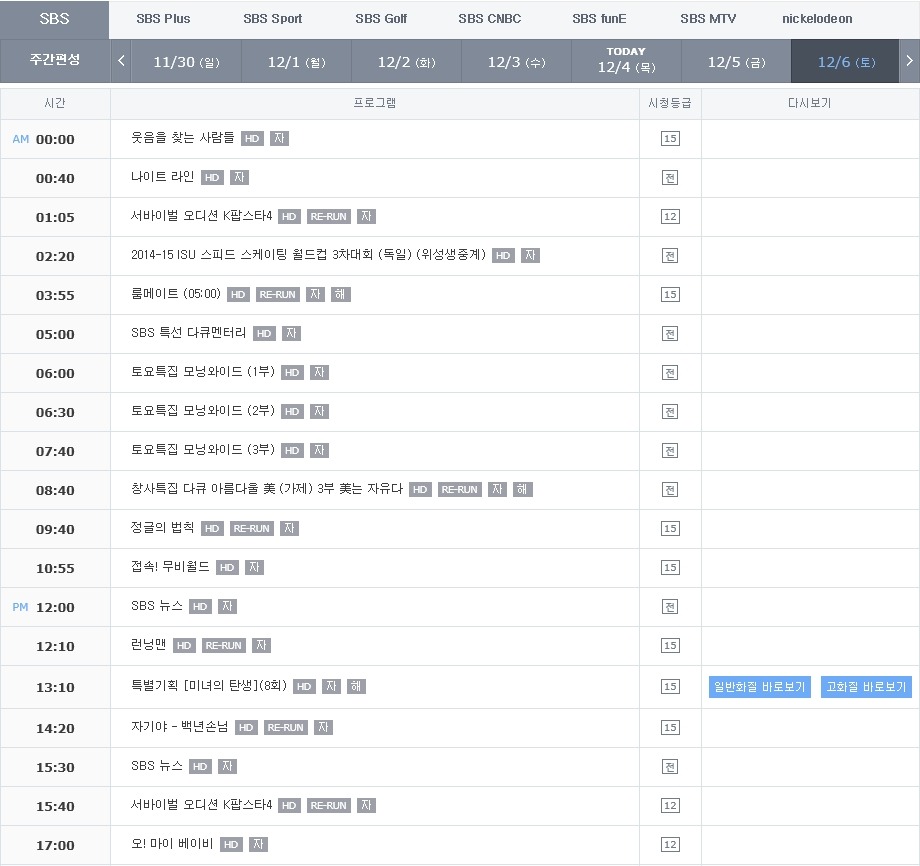Click SBS 뉴스 at 12:00
Screen dimensions: 920x866
coord(157,605)
